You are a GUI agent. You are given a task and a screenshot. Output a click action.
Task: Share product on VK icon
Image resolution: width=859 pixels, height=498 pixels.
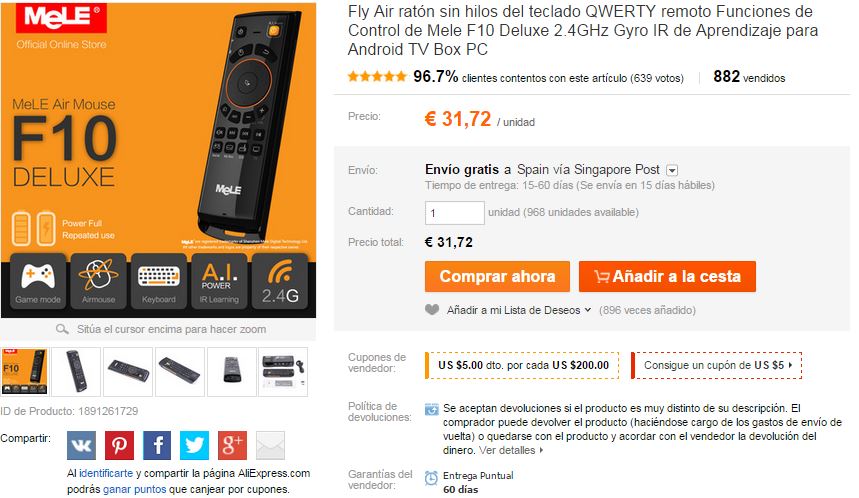pos(81,445)
